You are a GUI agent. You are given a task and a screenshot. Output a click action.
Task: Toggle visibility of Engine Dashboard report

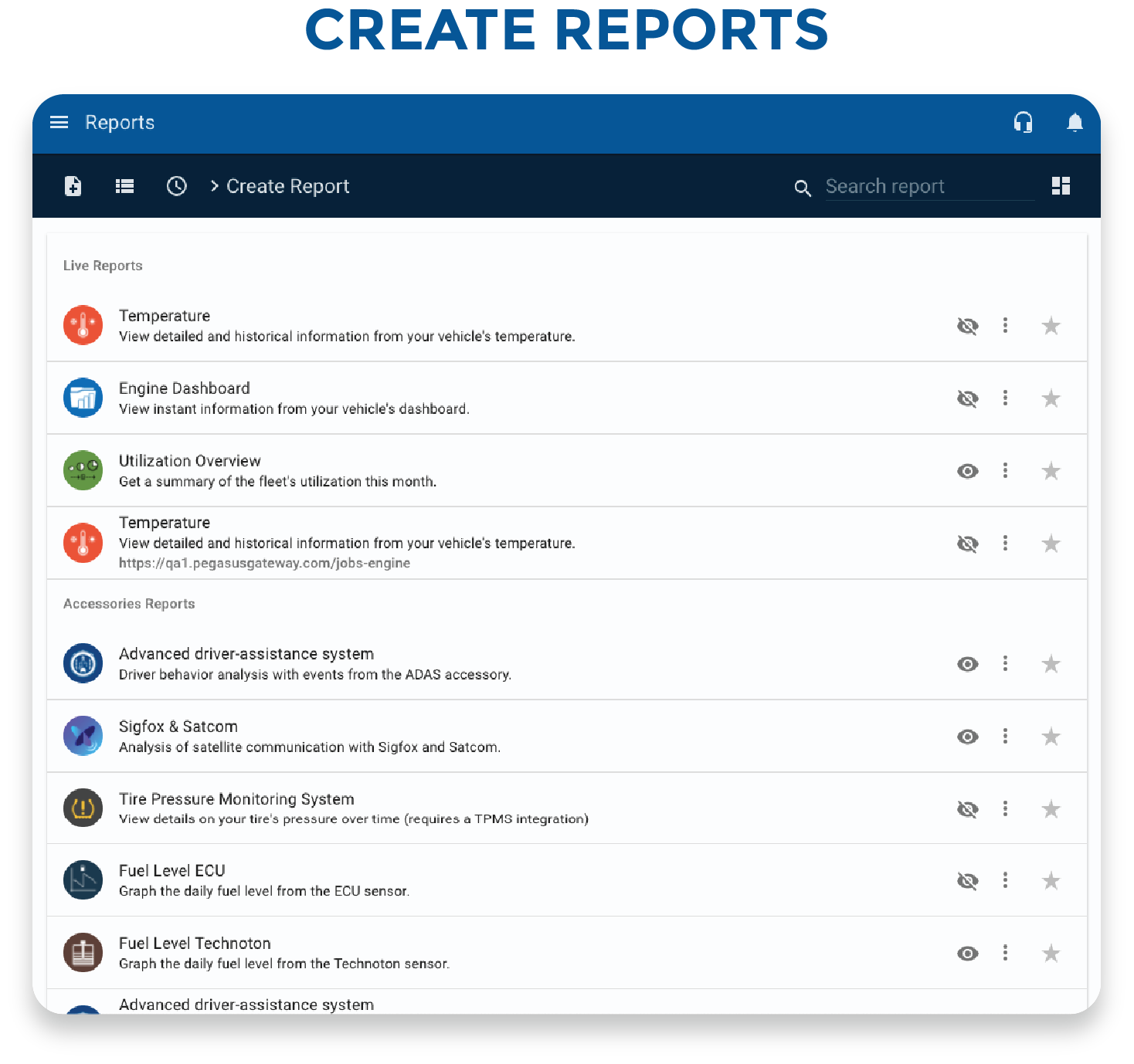pos(967,398)
